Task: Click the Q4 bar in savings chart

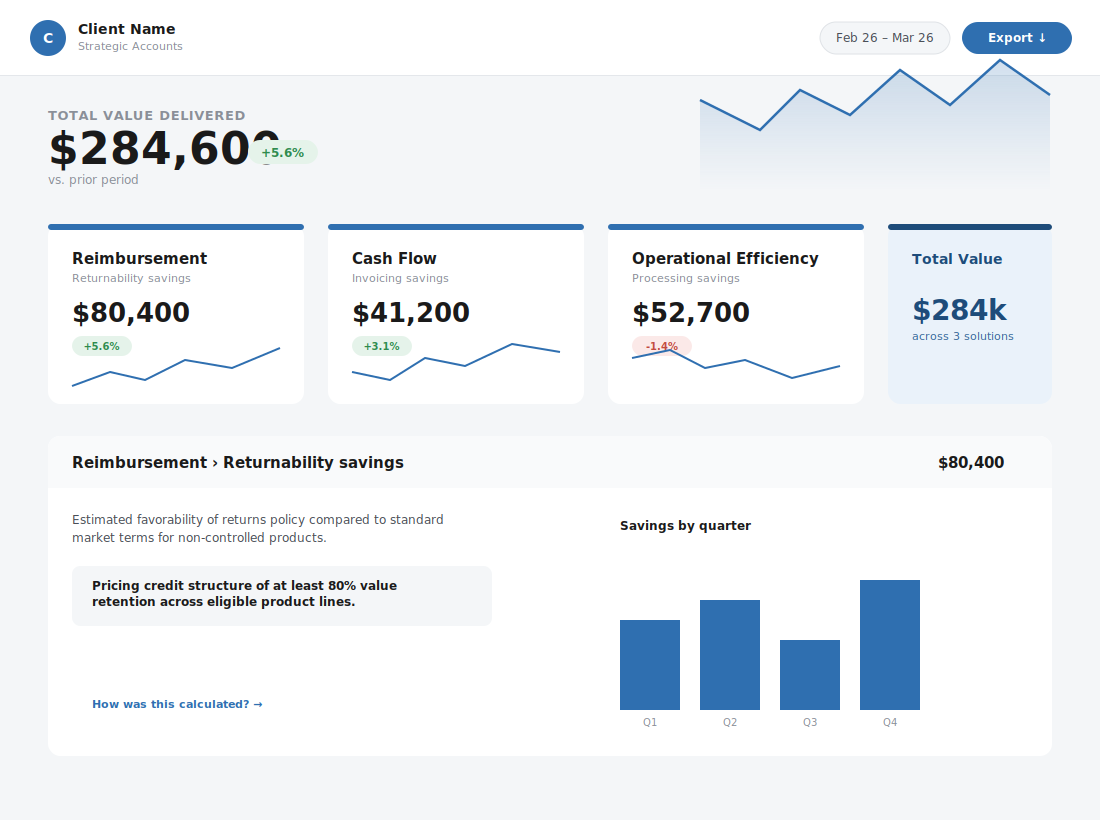Action: tap(890, 645)
